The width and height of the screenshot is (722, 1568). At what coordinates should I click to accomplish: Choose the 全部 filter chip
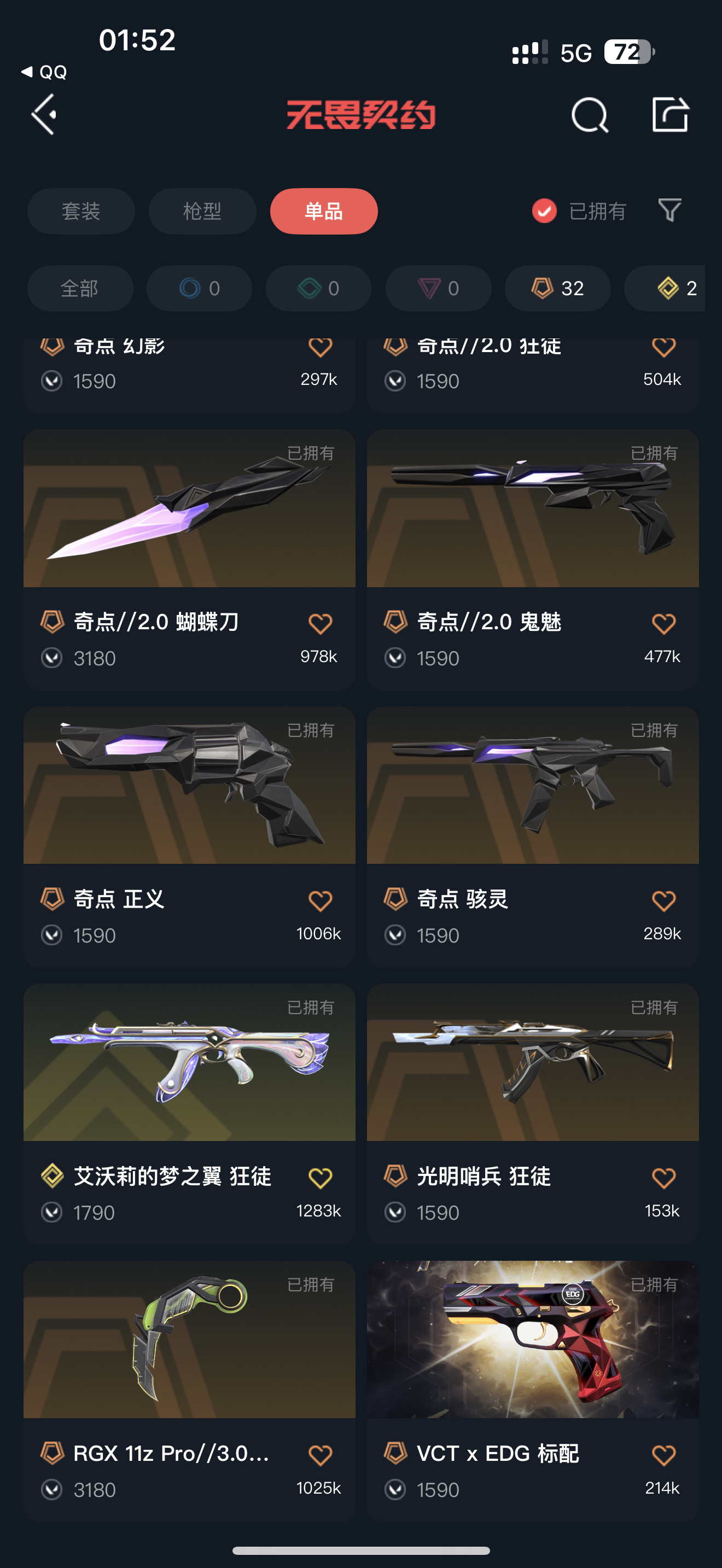tap(80, 288)
